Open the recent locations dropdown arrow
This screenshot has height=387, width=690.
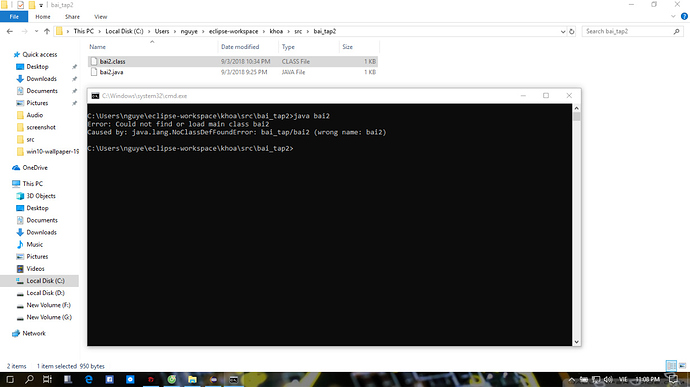pos(36,31)
